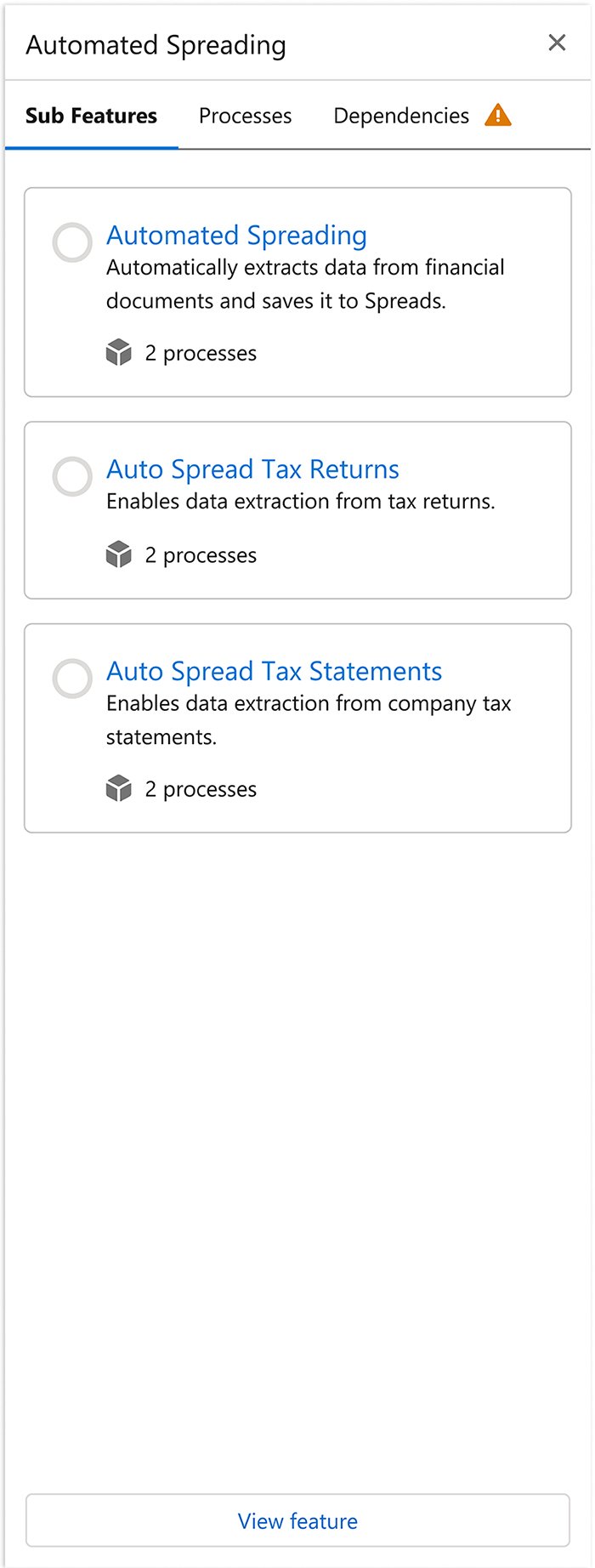595x1568 pixels.
Task: Click the Automated Spreading panel header title
Action: 156,44
